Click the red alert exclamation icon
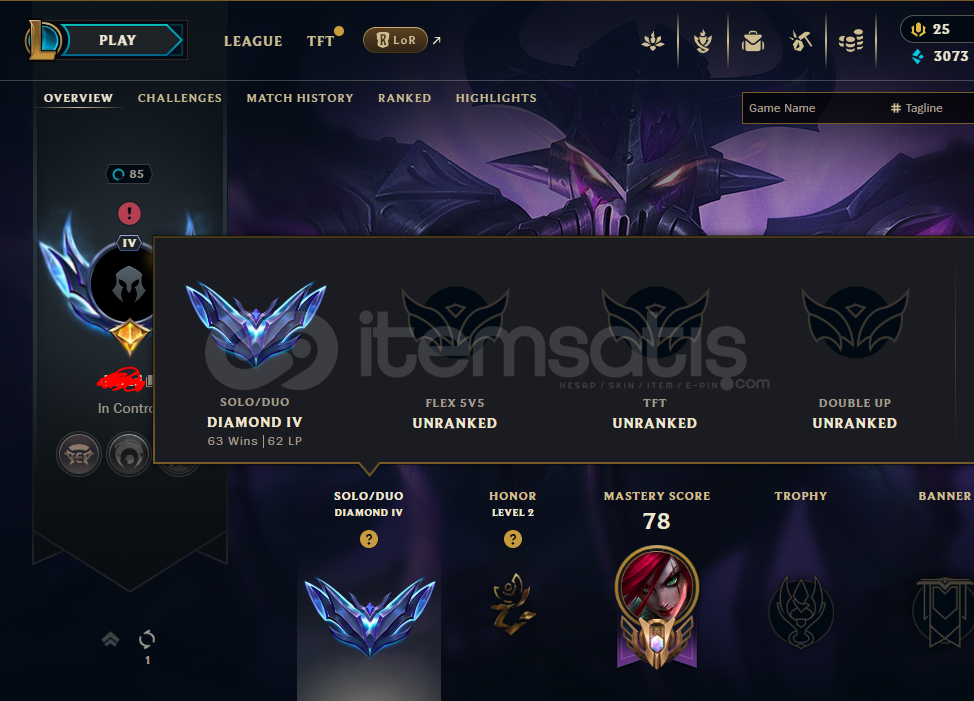Viewport: 974px width, 701px height. click(129, 214)
